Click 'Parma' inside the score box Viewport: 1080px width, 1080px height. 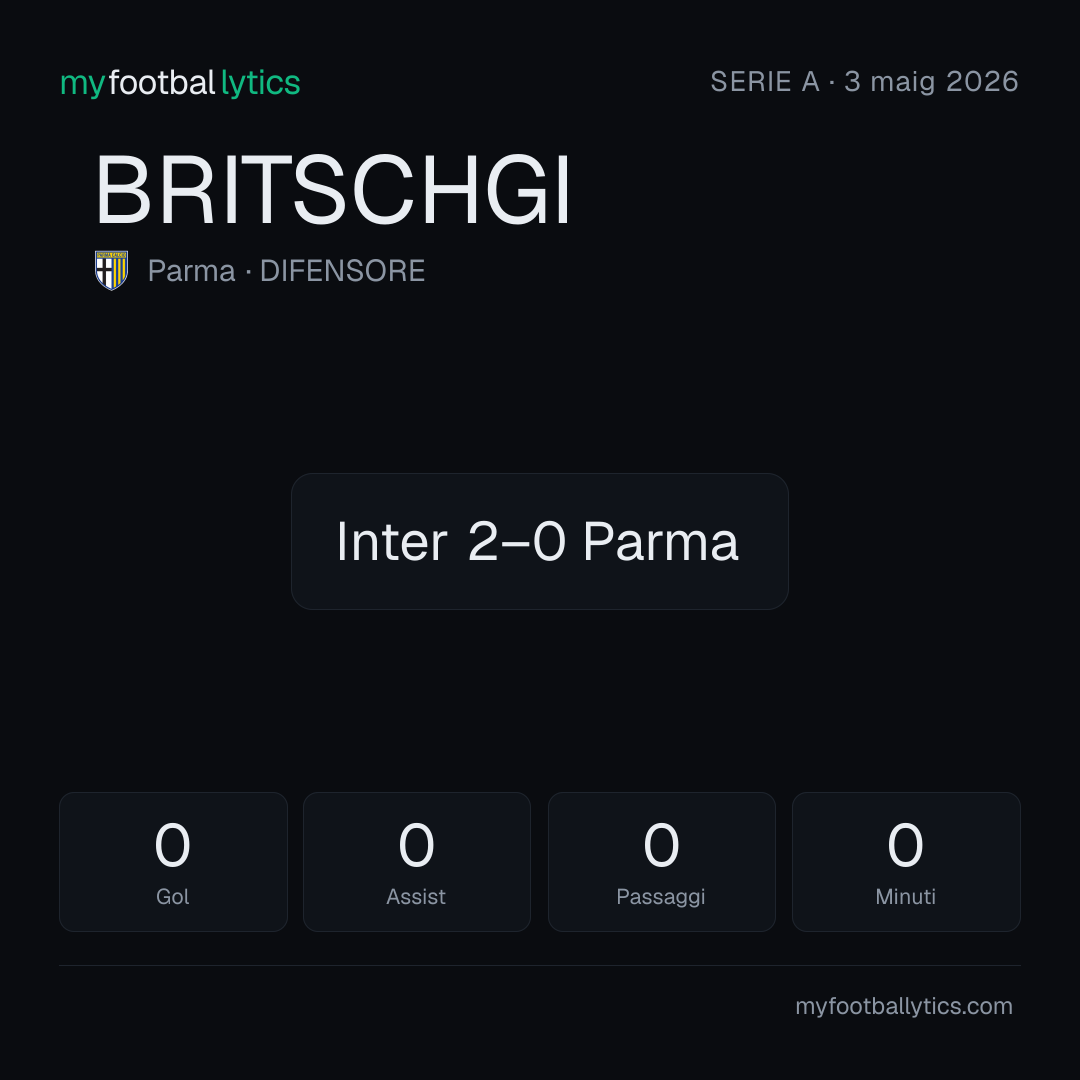(x=661, y=542)
